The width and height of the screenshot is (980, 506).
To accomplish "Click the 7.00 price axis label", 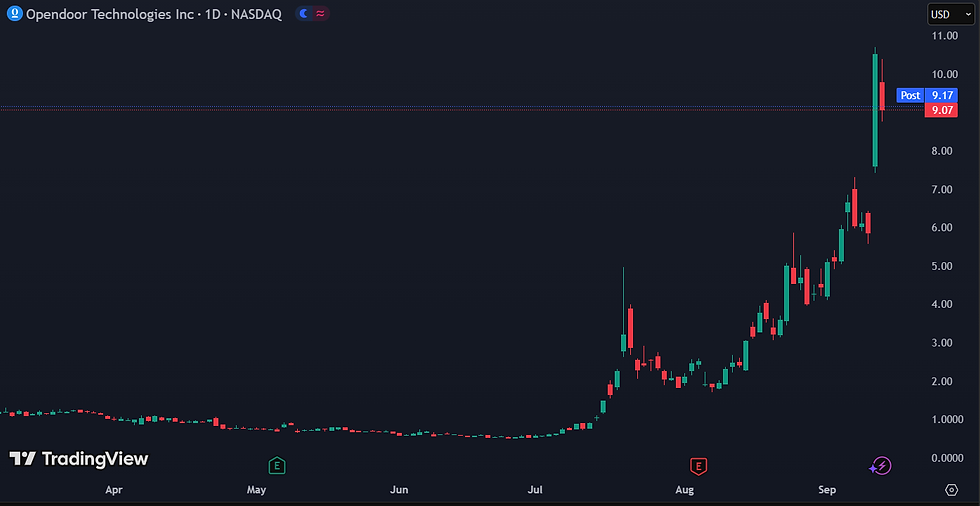I will 944,189.
